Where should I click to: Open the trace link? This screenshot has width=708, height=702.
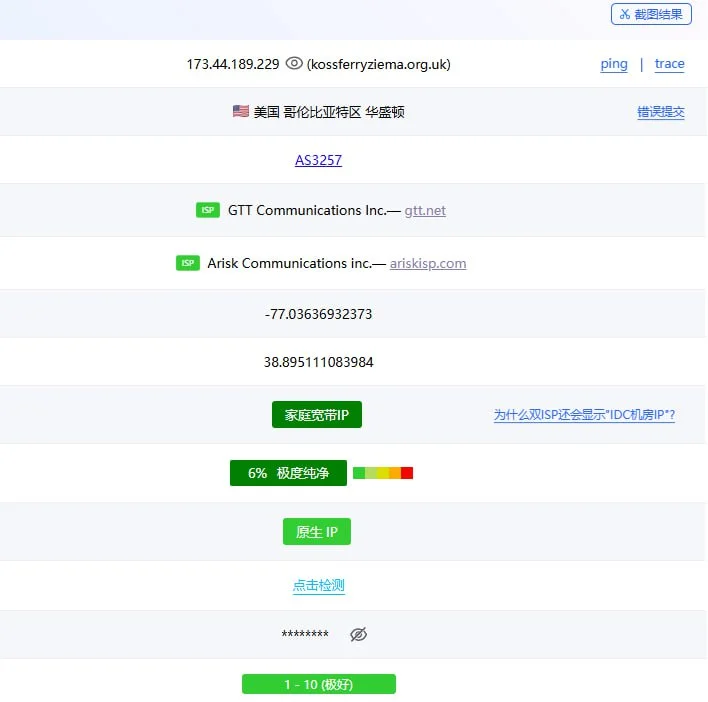(x=669, y=64)
